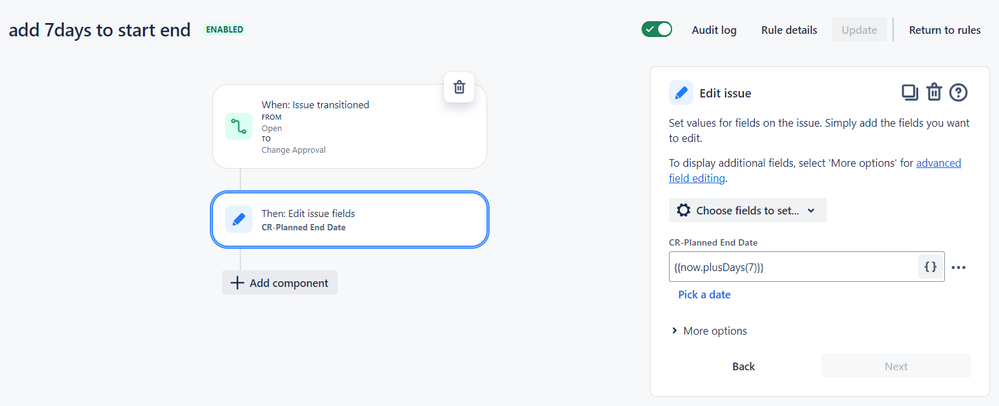Click the Back button
The height and width of the screenshot is (406, 999).
tap(743, 366)
